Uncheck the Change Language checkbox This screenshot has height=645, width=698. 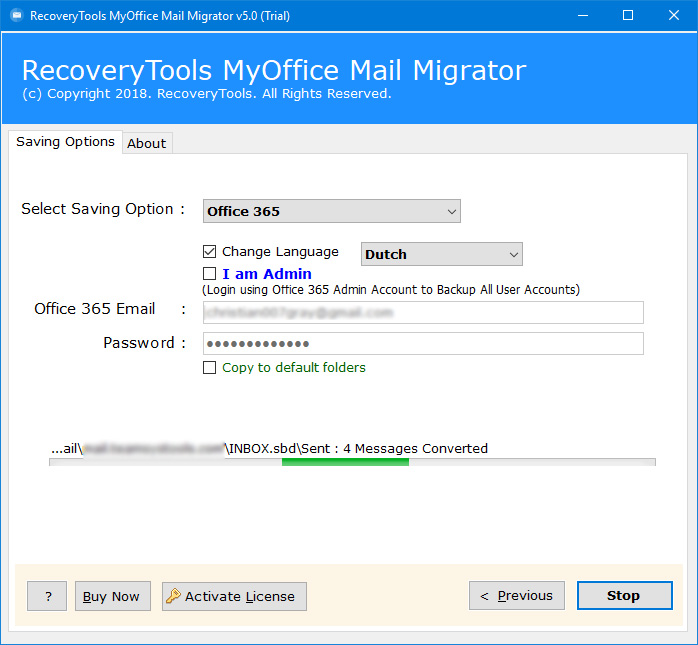click(x=210, y=252)
